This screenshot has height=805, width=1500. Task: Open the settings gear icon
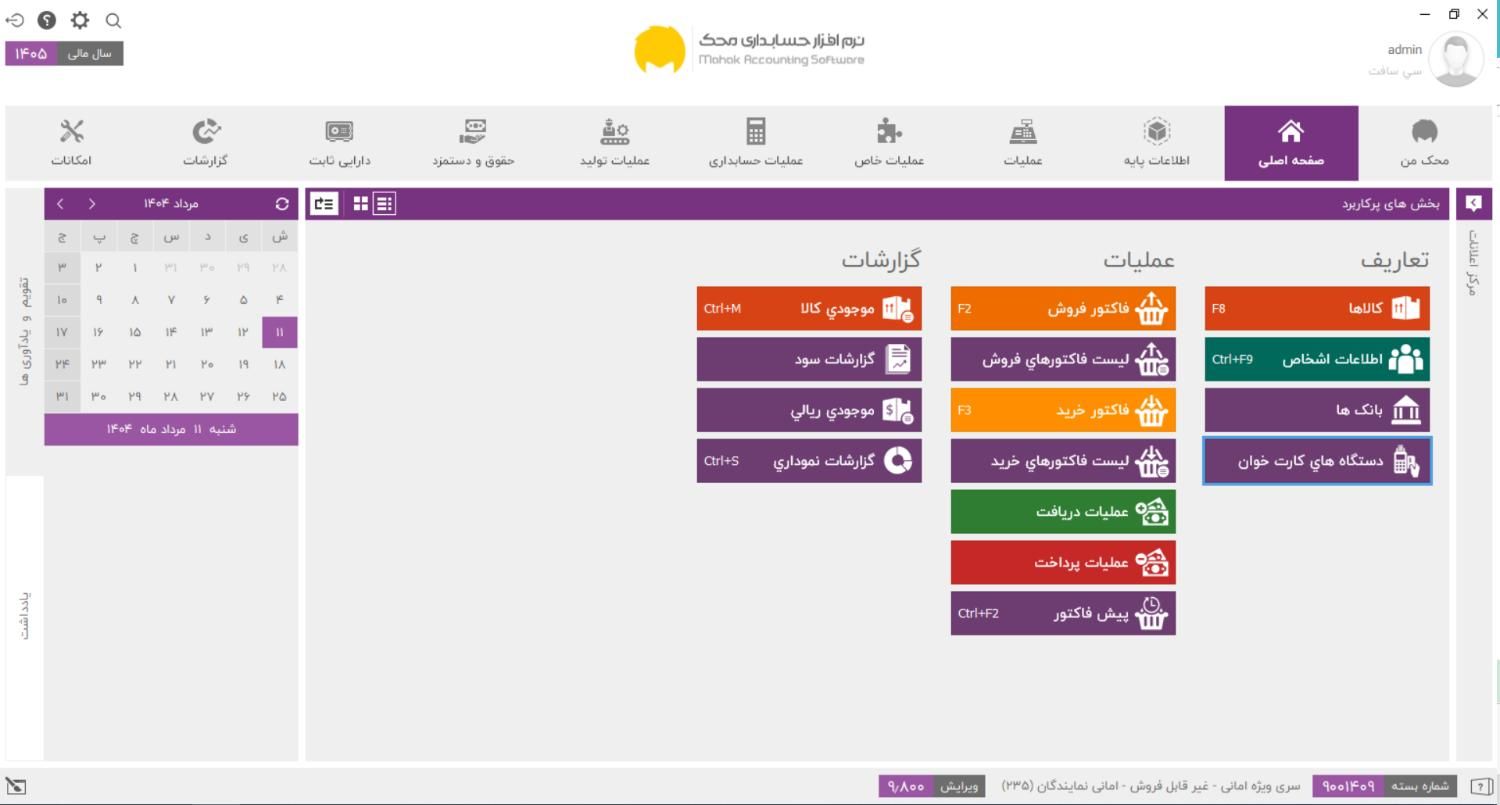click(80, 20)
